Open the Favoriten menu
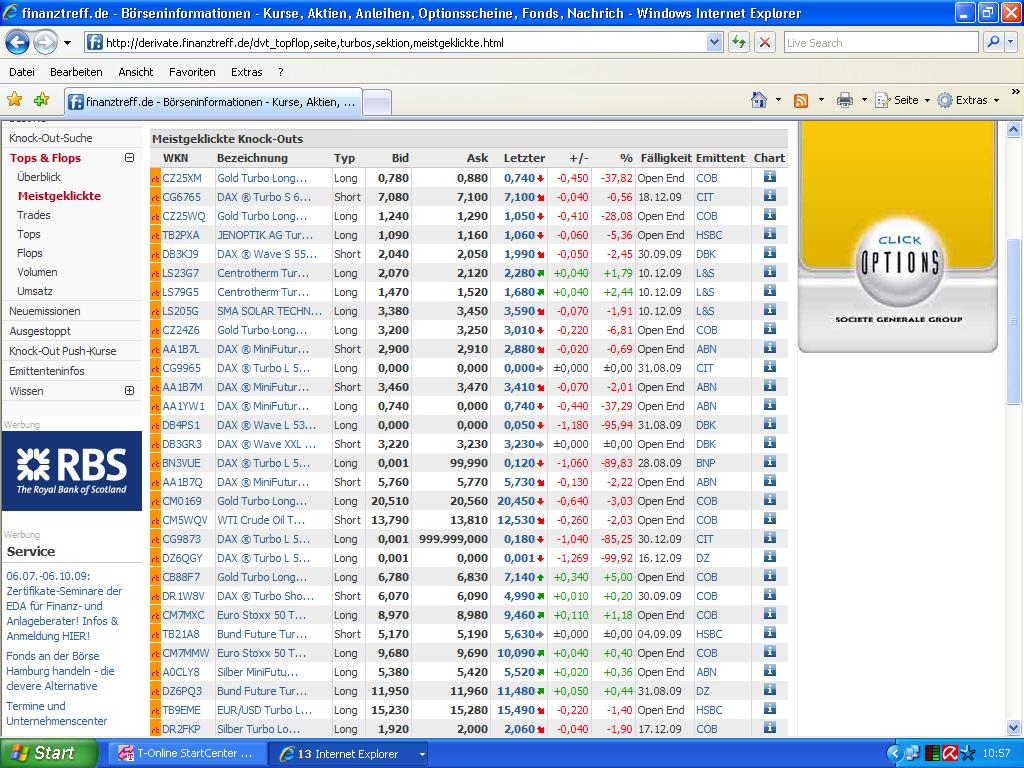 [192, 72]
